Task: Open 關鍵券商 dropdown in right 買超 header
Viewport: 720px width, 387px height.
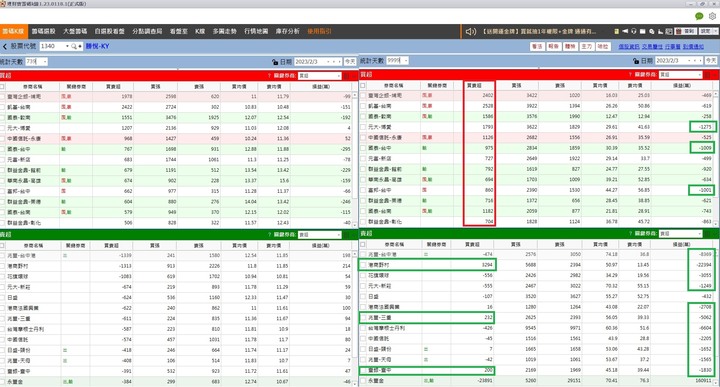Action: [x=681, y=75]
